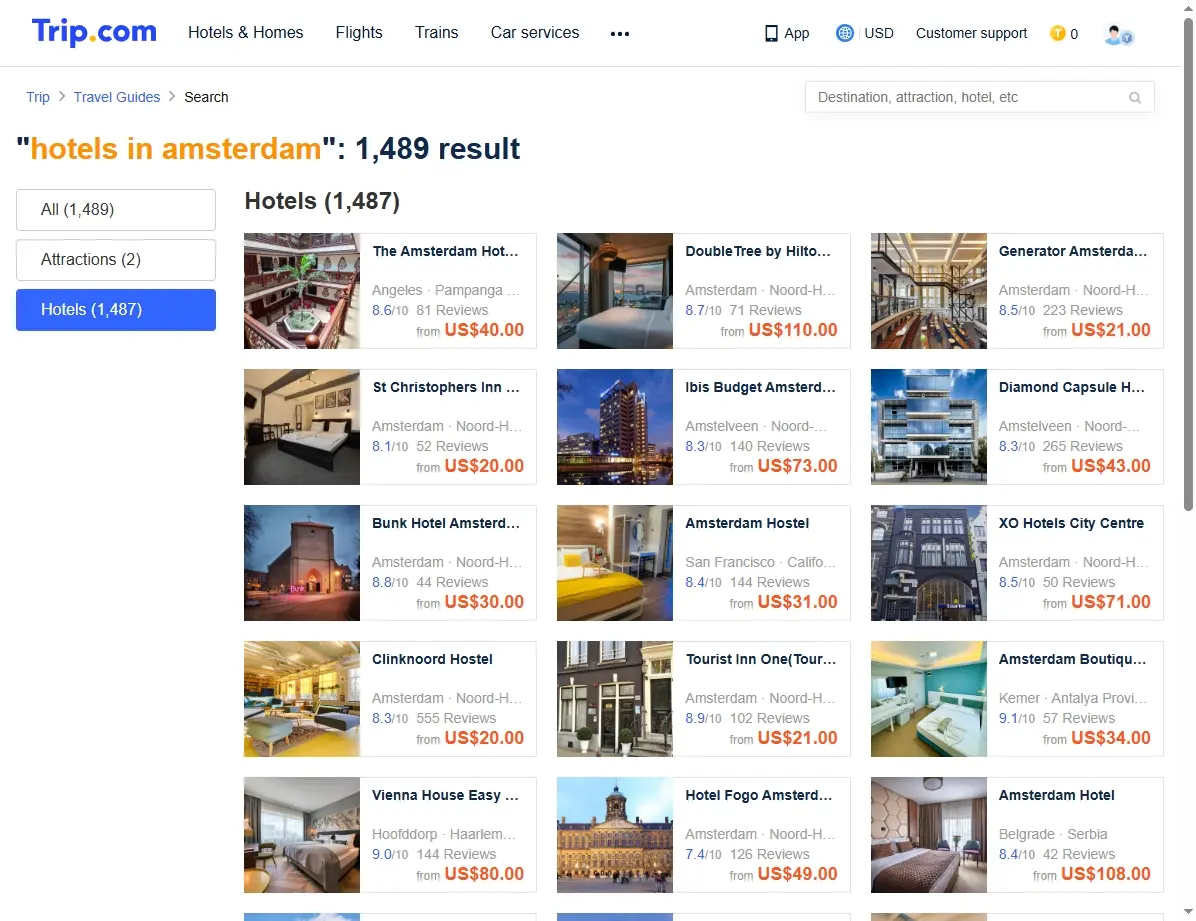
Task: Open Car services menu
Action: click(535, 33)
